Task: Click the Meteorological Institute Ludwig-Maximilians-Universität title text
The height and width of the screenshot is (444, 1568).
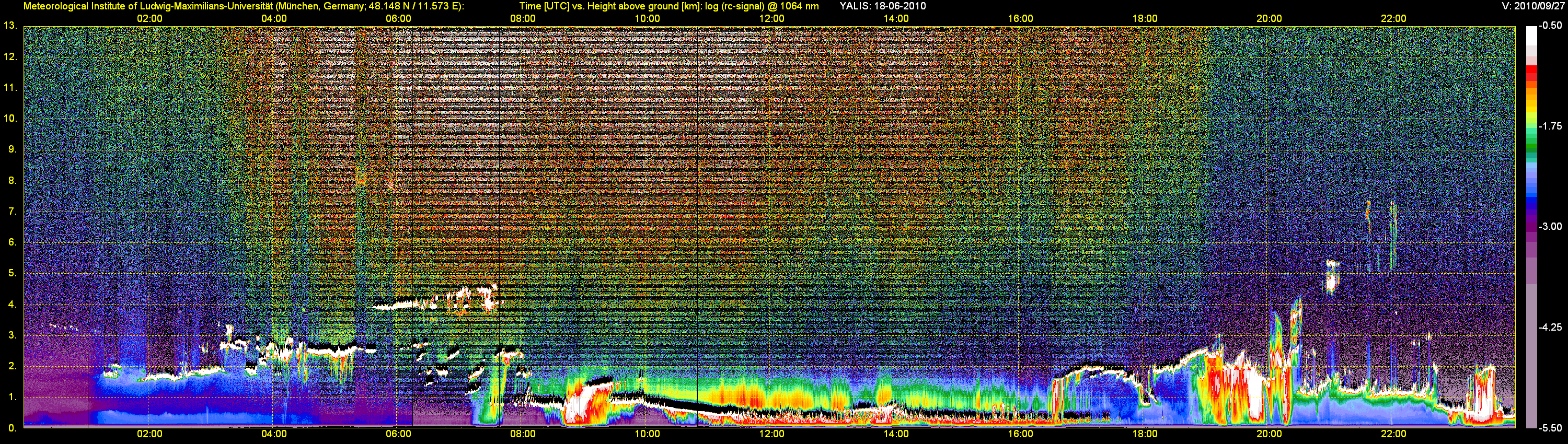Action: (244, 6)
